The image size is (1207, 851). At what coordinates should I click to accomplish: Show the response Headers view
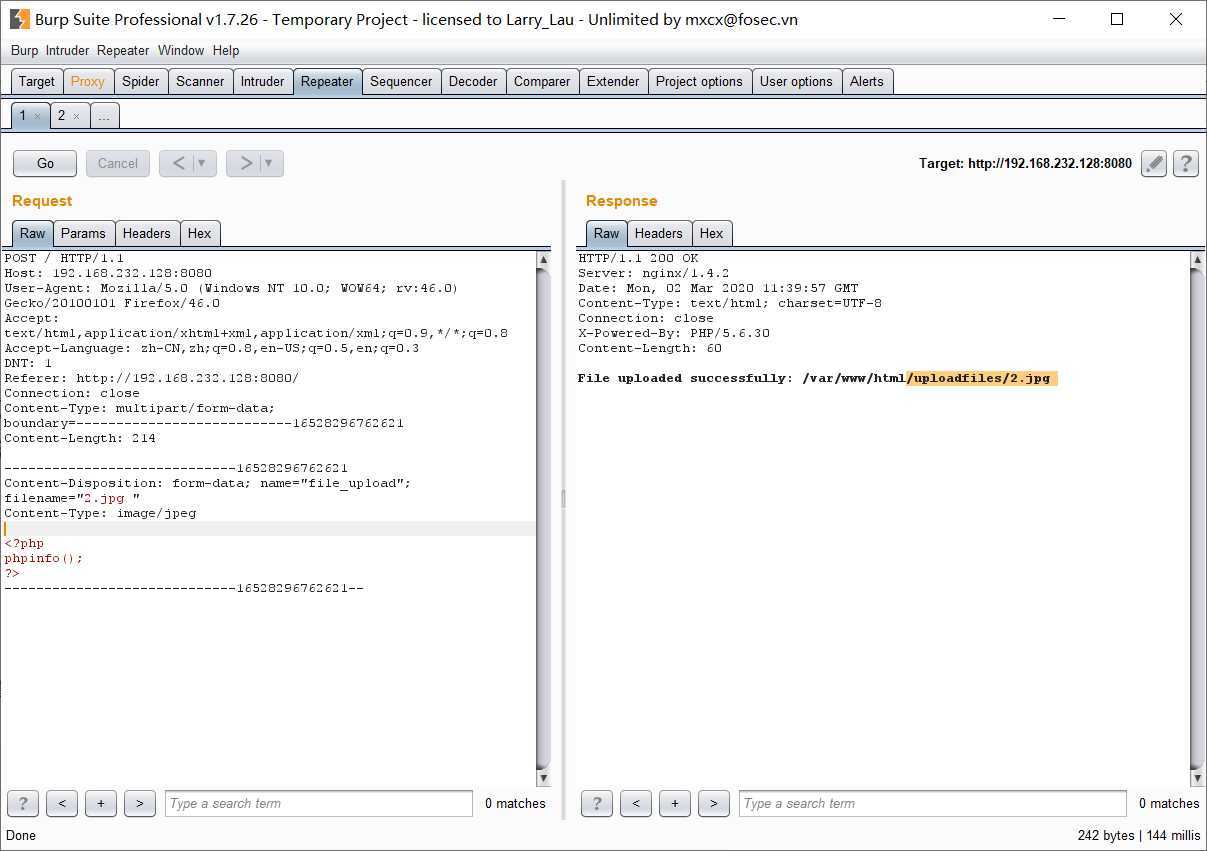659,233
